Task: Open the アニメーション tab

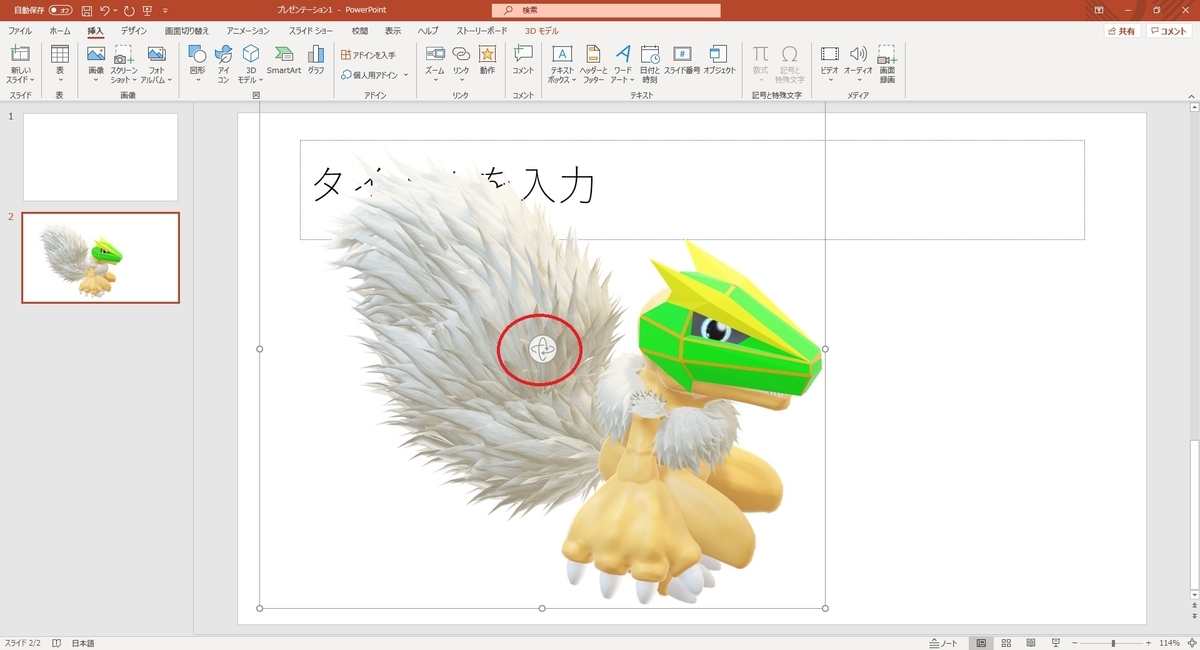Action: pyautogui.click(x=248, y=31)
